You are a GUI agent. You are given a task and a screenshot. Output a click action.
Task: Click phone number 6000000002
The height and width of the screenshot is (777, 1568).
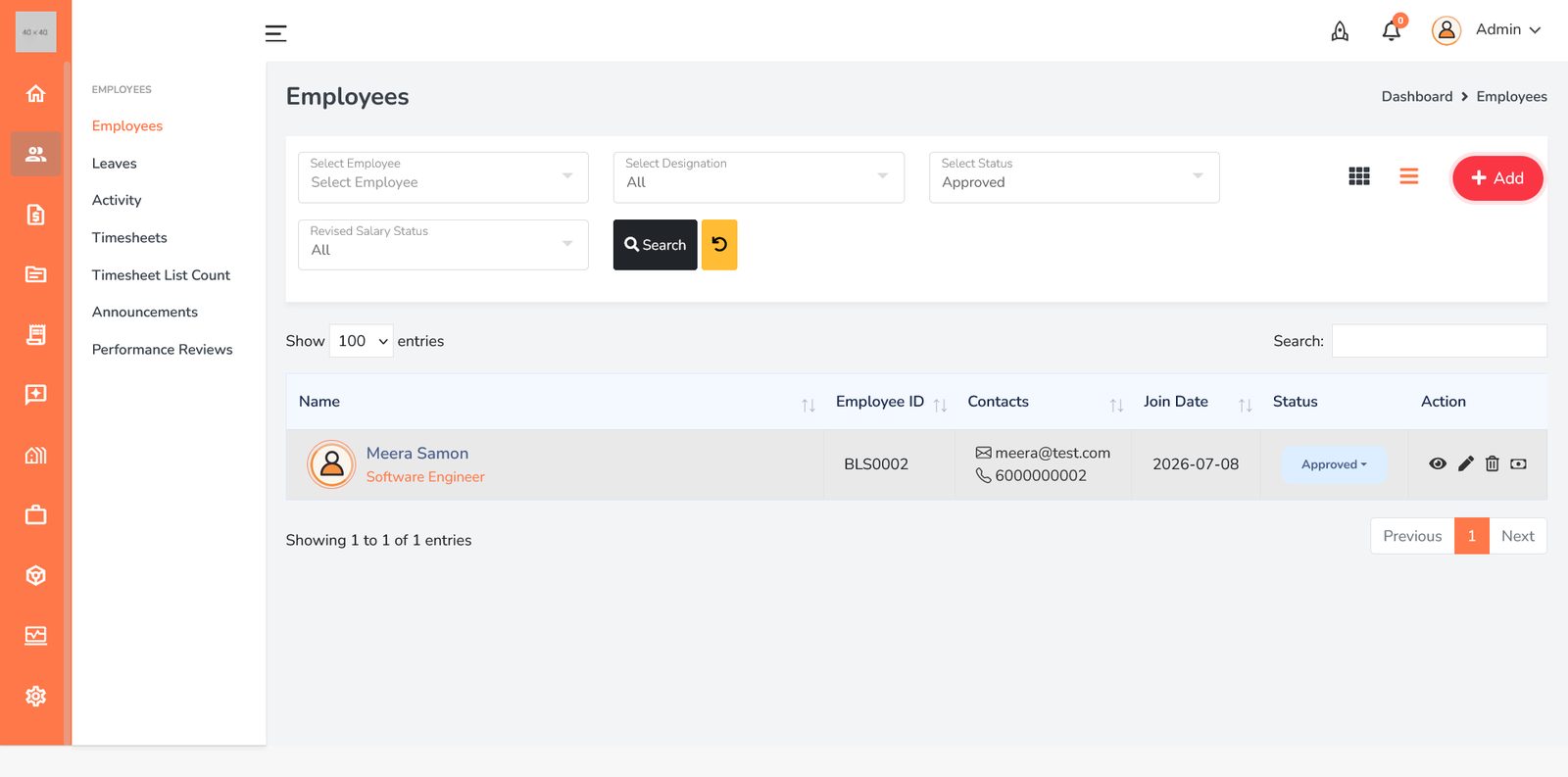(x=1041, y=476)
